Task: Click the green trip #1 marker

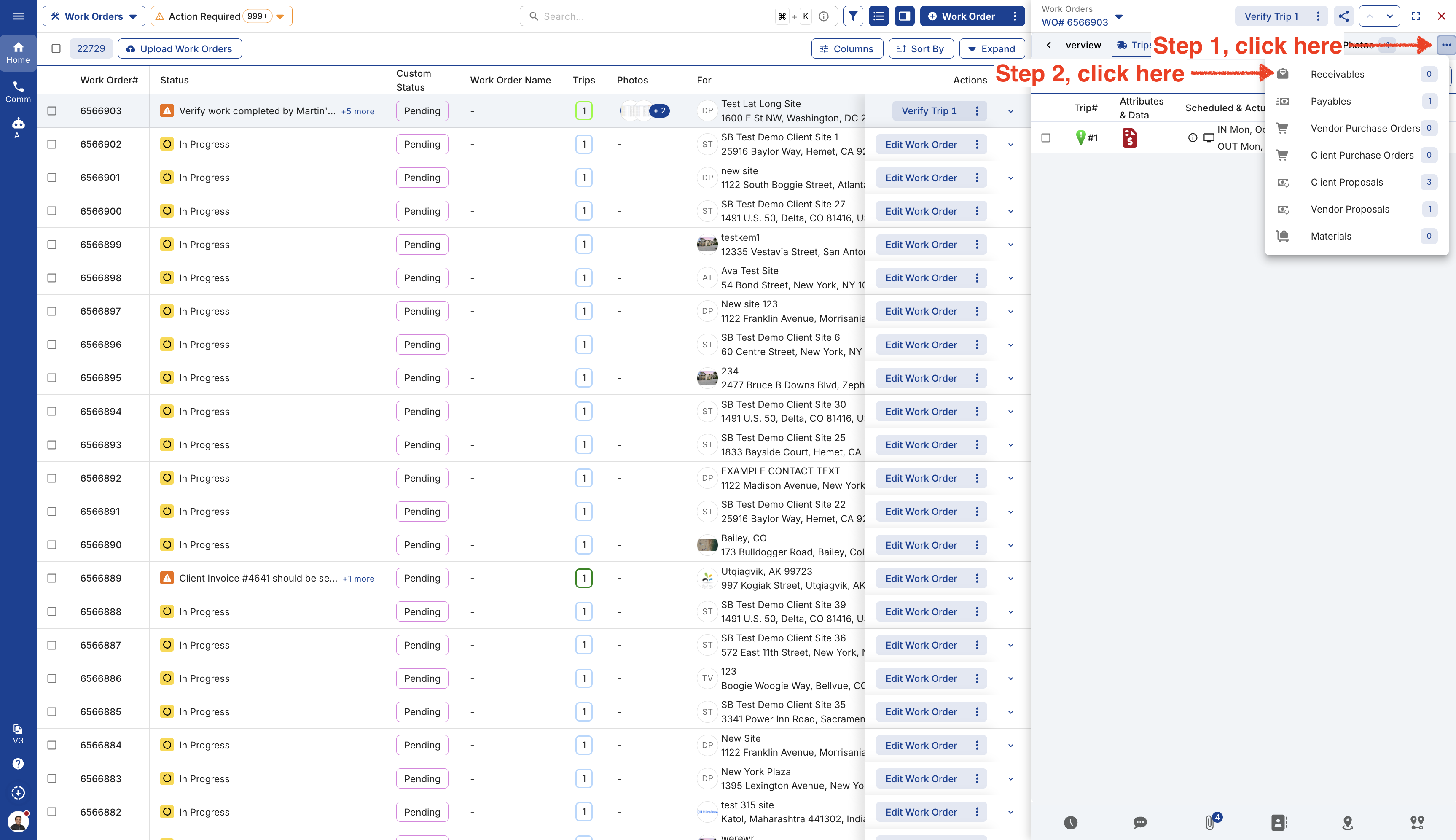Action: (1080, 137)
